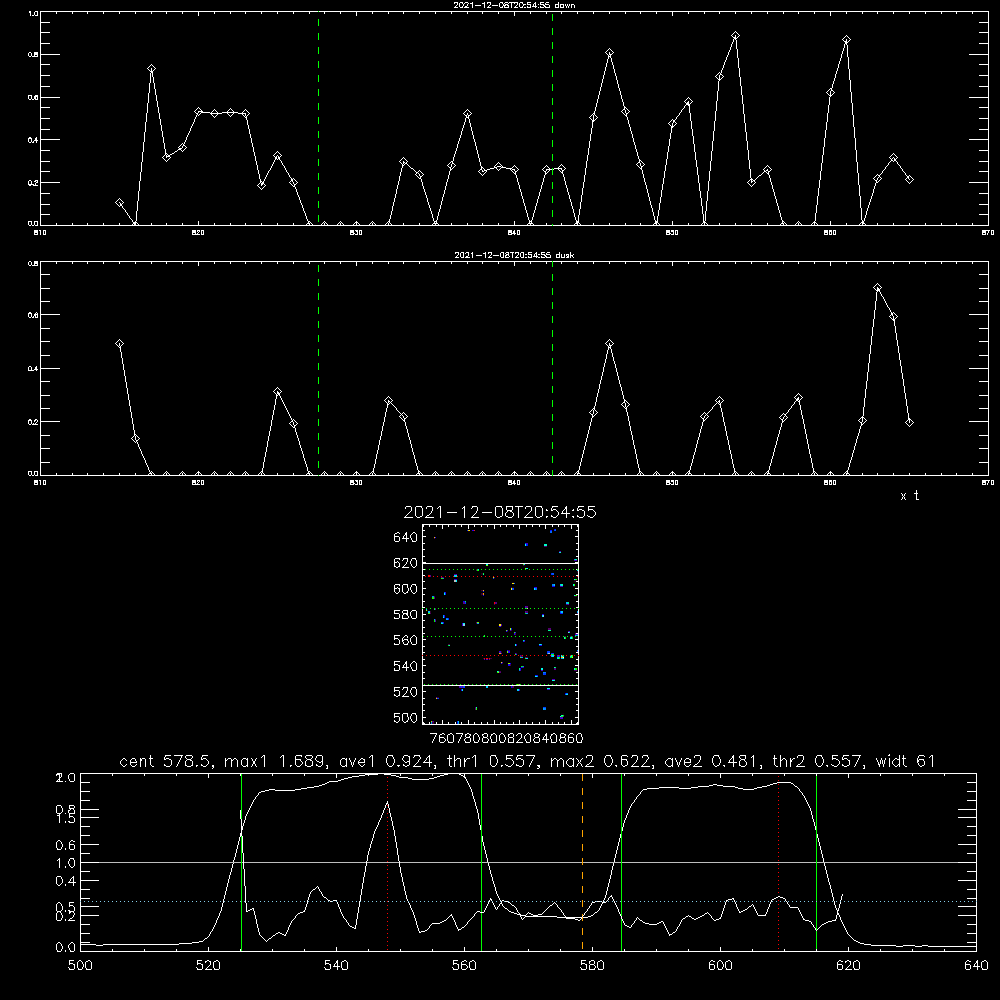Click the right green dashed line in dawn plot

pos(552,118)
